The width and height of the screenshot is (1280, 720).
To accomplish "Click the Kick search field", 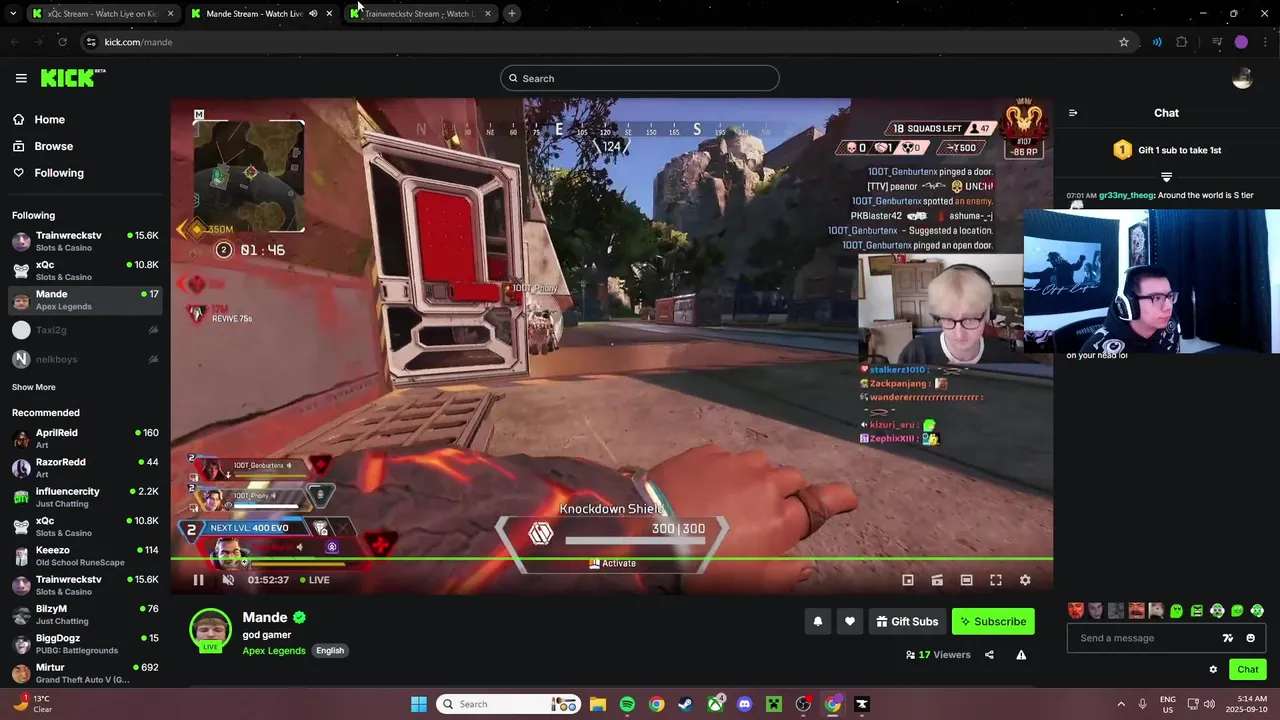I will click(640, 78).
